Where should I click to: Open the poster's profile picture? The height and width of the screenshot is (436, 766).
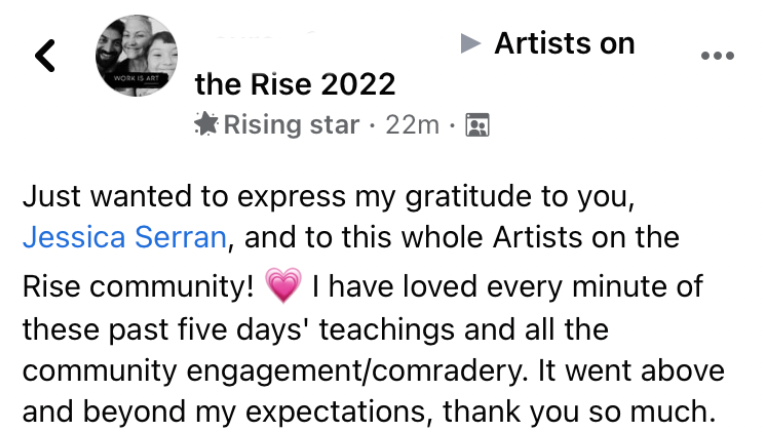(x=139, y=55)
